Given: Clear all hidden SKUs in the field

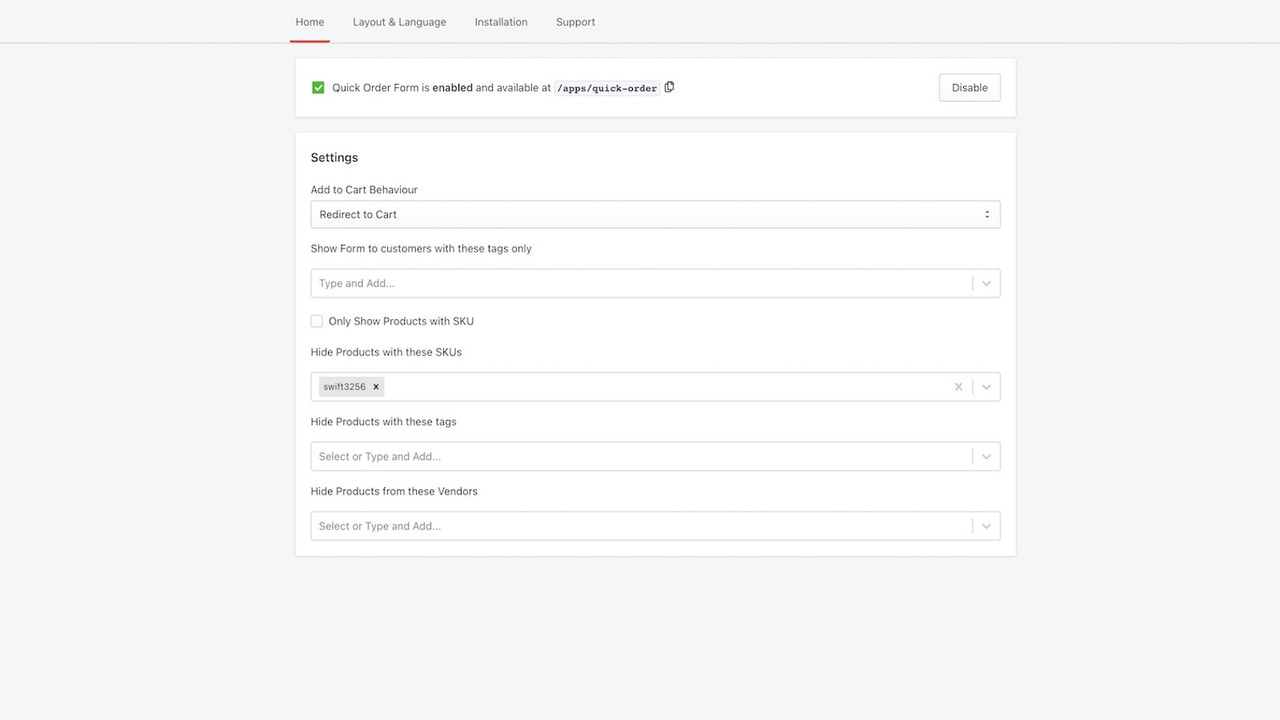Looking at the screenshot, I should 958,387.
